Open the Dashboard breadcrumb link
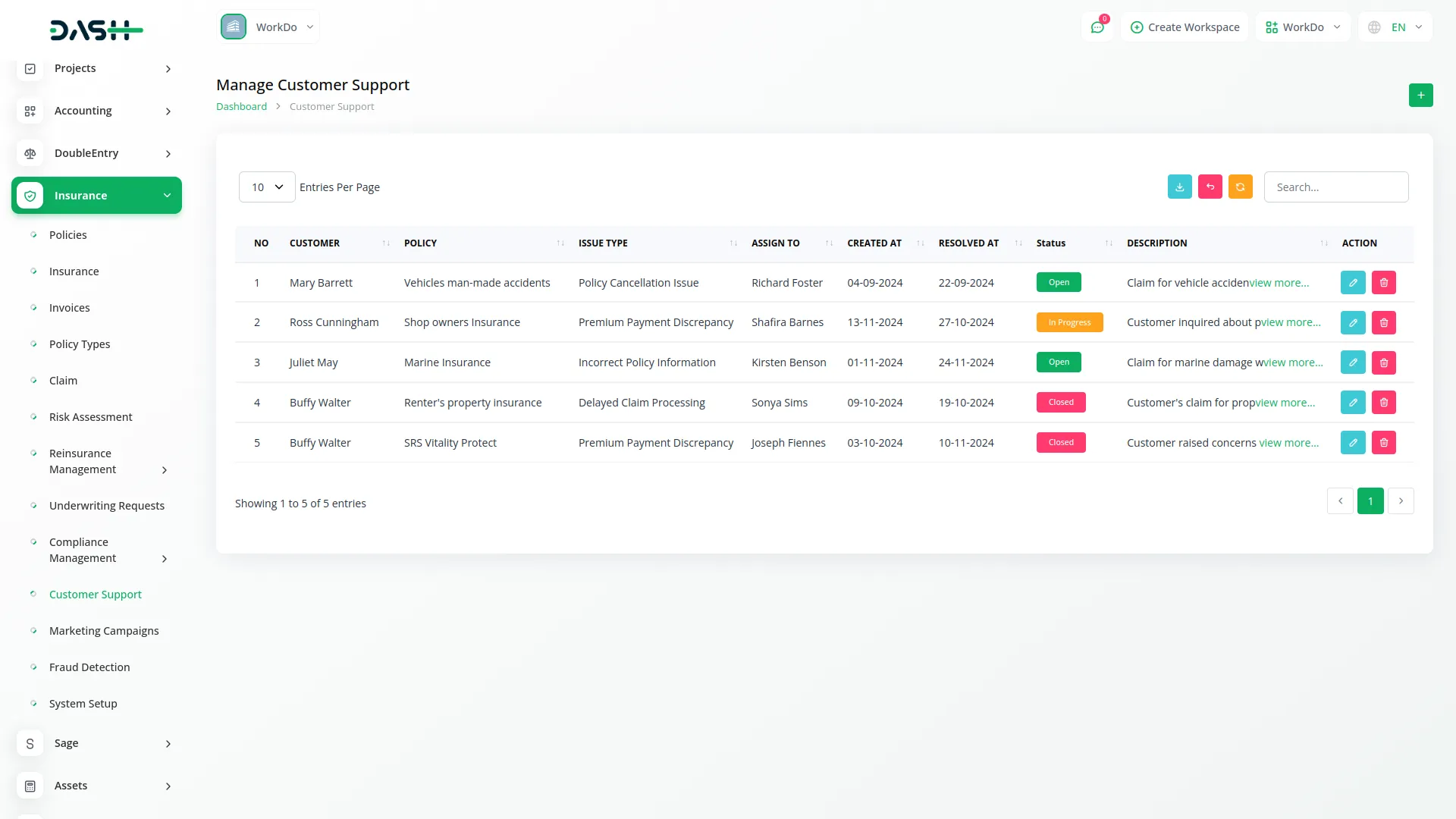The image size is (1456, 819). 241,106
